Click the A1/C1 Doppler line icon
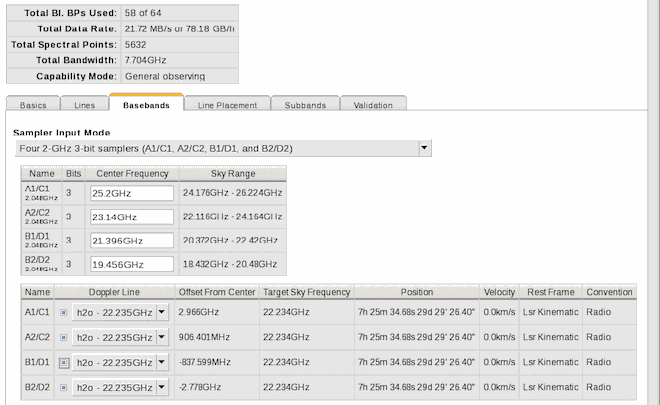660x405 pixels. coord(64,313)
